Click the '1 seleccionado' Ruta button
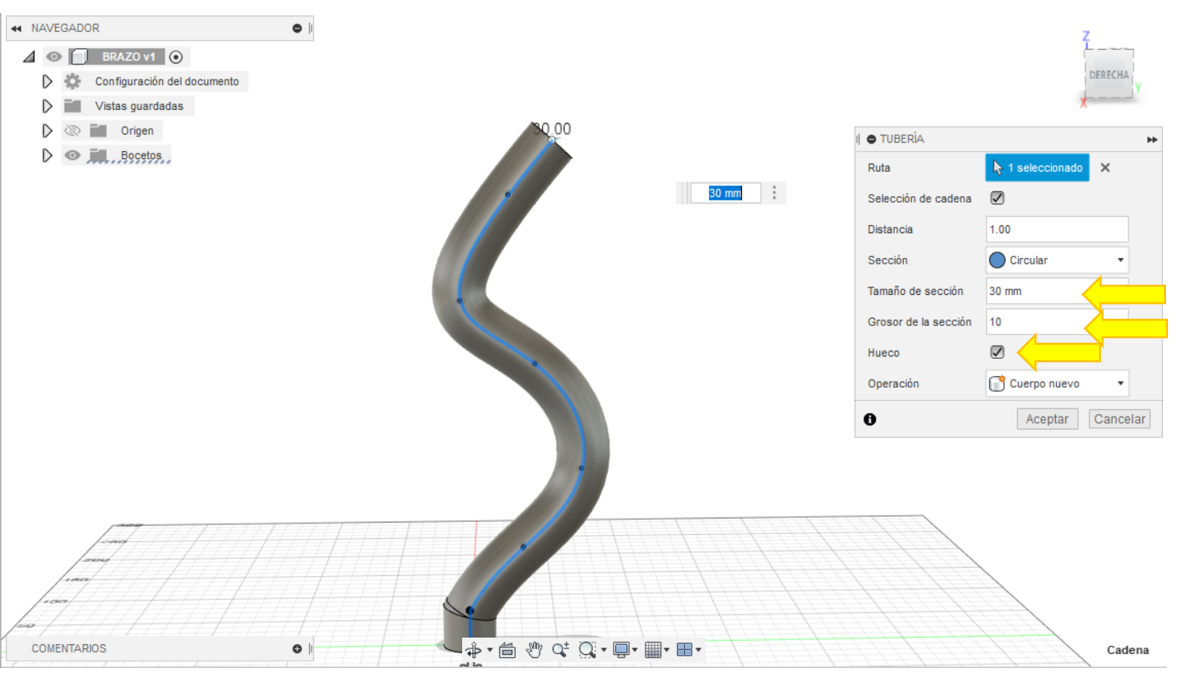Screen dimensions: 1178x673 pyautogui.click(x=1037, y=167)
